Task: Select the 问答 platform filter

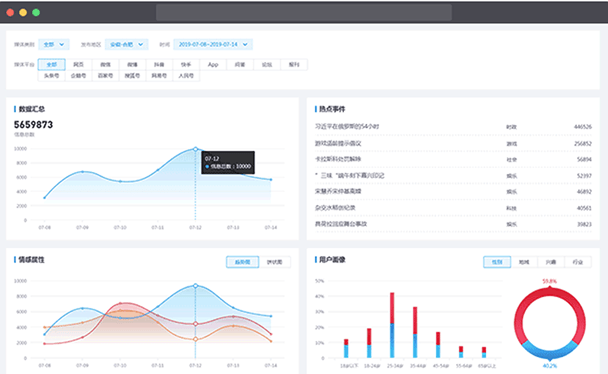Action: click(x=240, y=64)
